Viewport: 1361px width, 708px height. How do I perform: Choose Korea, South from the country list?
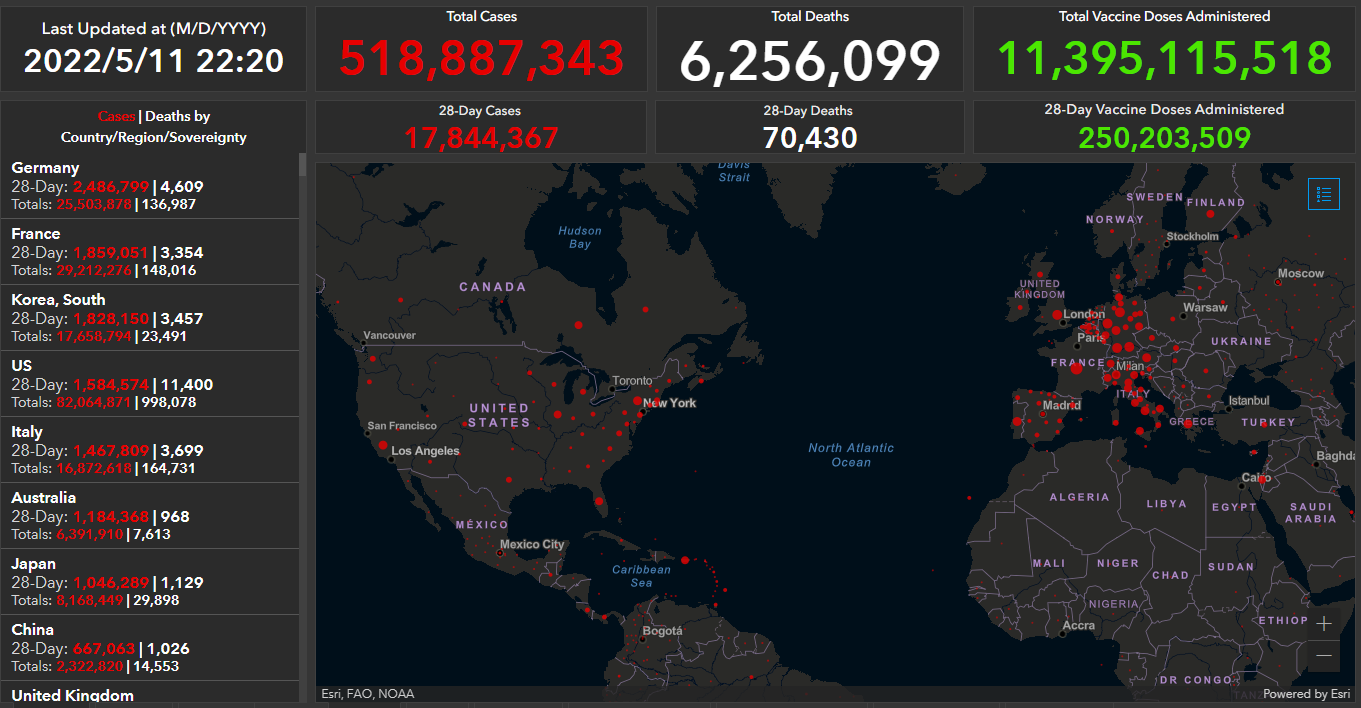pyautogui.click(x=150, y=317)
